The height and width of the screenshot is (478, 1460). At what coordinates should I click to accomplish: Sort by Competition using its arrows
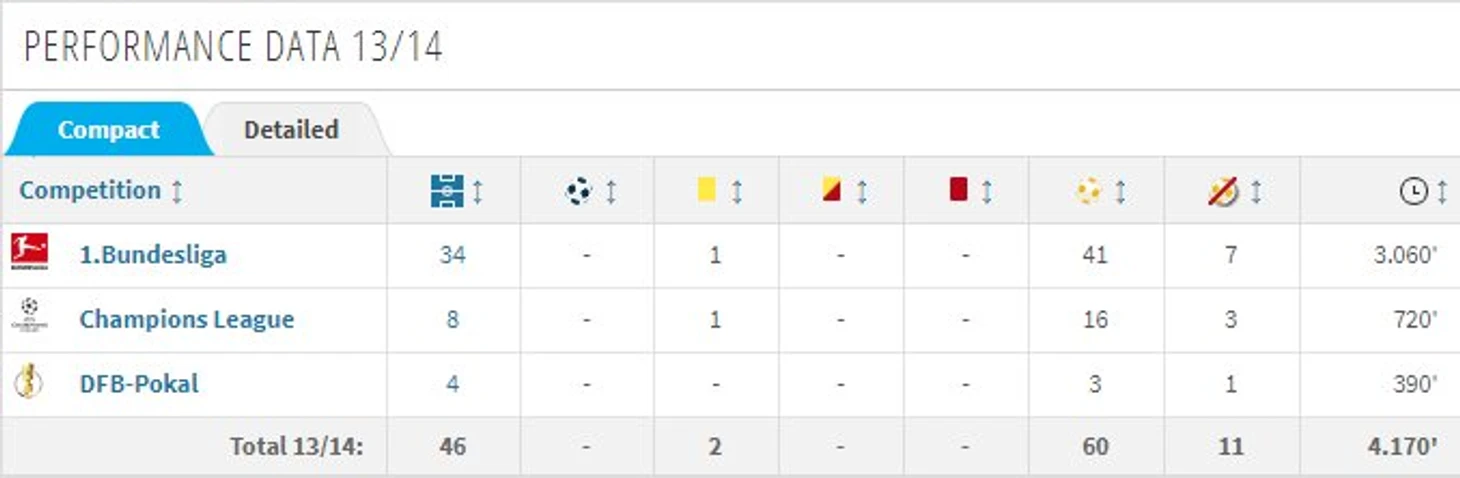click(177, 191)
